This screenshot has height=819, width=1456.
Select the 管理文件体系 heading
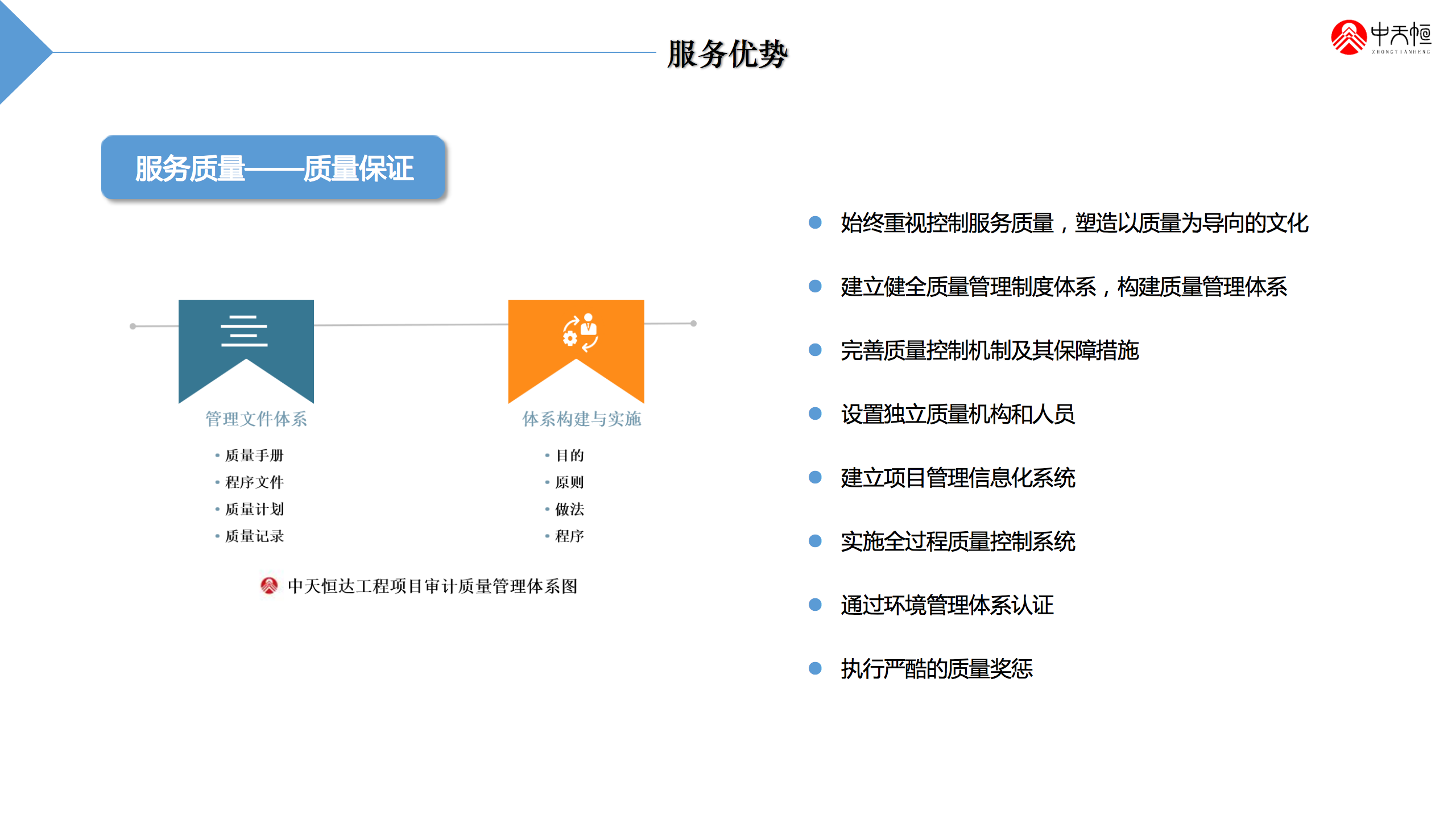pos(256,419)
